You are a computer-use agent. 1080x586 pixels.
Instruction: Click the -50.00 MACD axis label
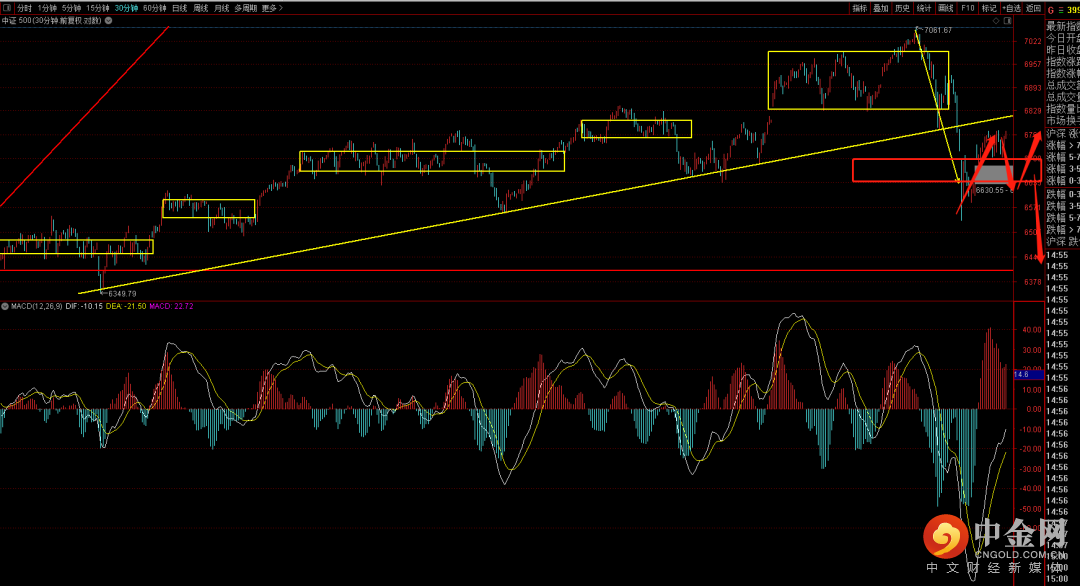click(x=1031, y=510)
